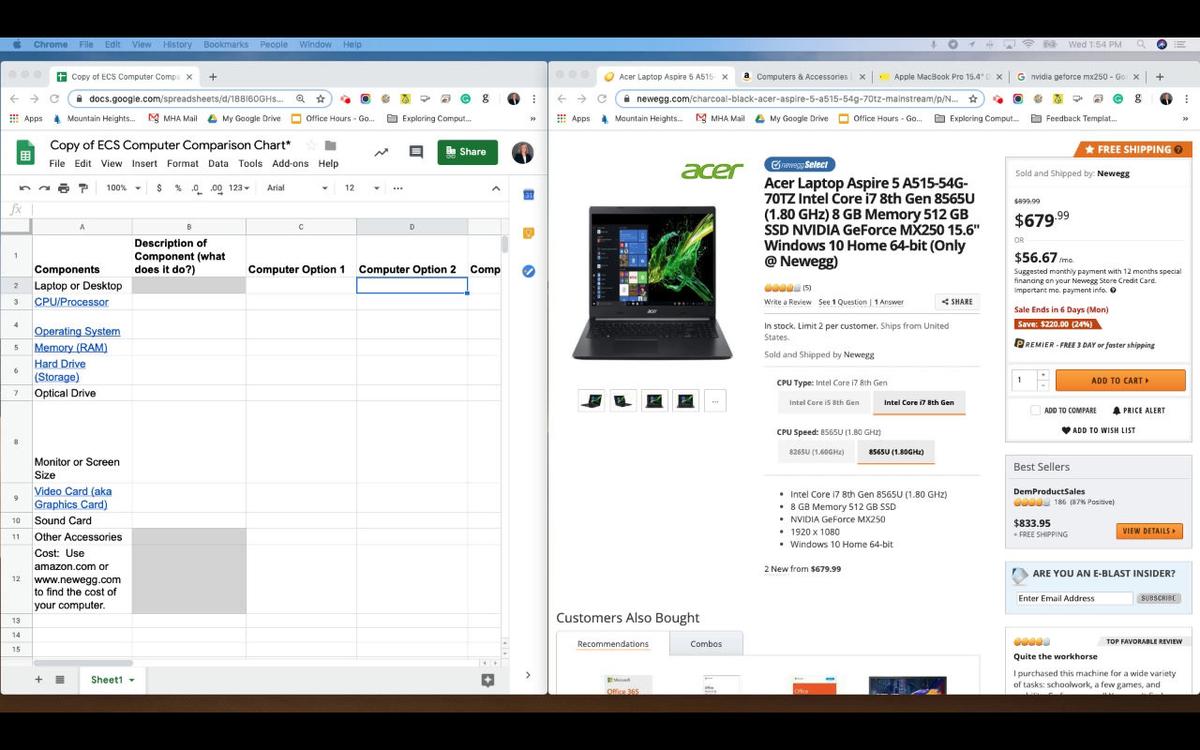Viewport: 1200px width, 750px height.
Task: Click the activity trend arrow icon
Action: 381,152
